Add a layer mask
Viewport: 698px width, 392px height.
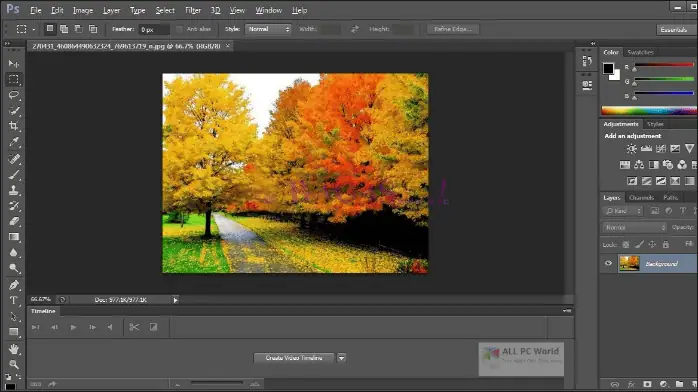point(647,384)
